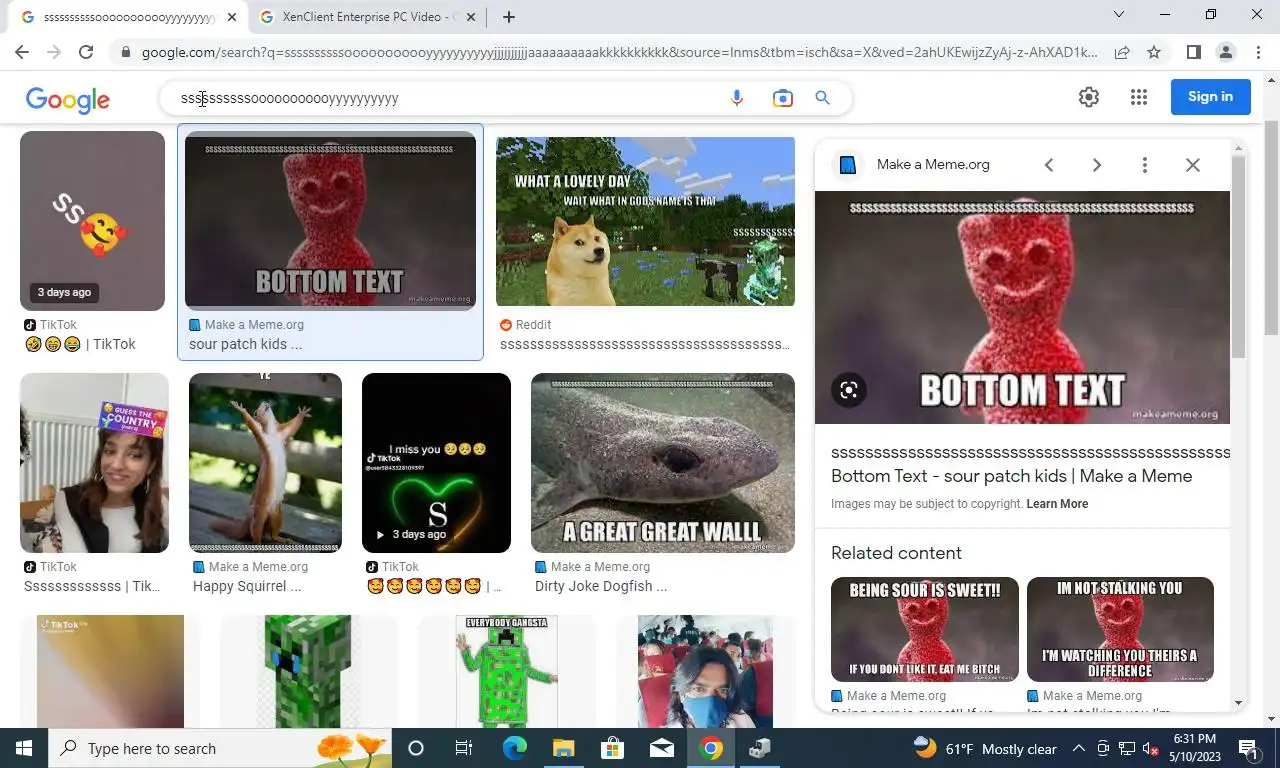Open the Dirty Joke Dogfish result link
This screenshot has height=768, width=1280.
pyautogui.click(x=601, y=586)
